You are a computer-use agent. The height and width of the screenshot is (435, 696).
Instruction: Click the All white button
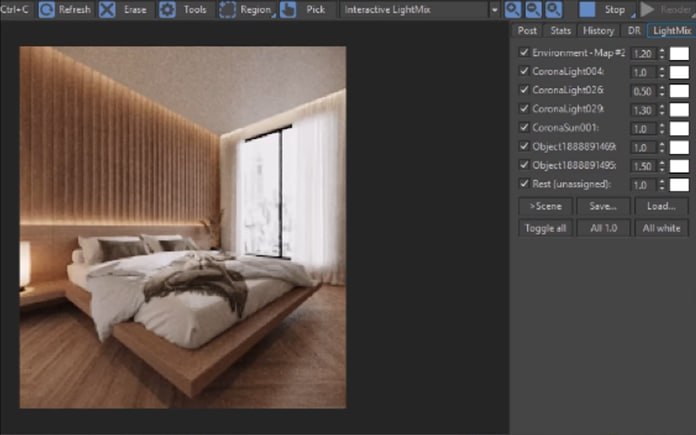tap(661, 228)
